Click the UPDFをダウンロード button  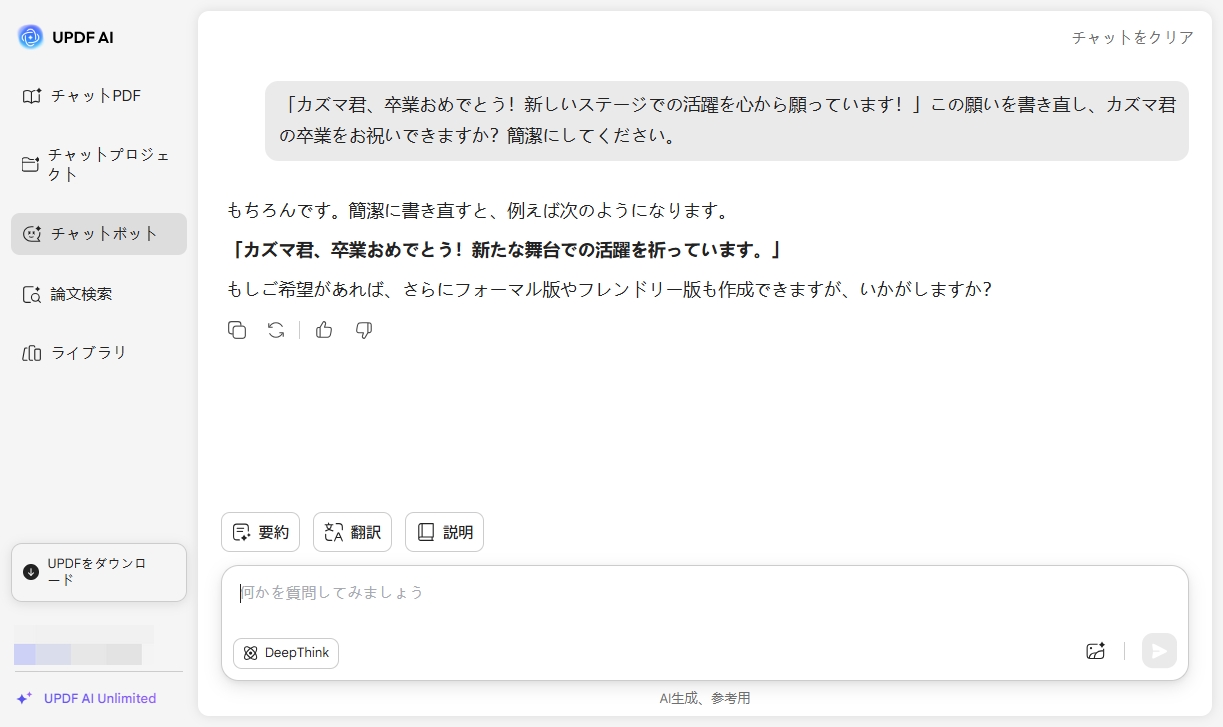pos(98,572)
